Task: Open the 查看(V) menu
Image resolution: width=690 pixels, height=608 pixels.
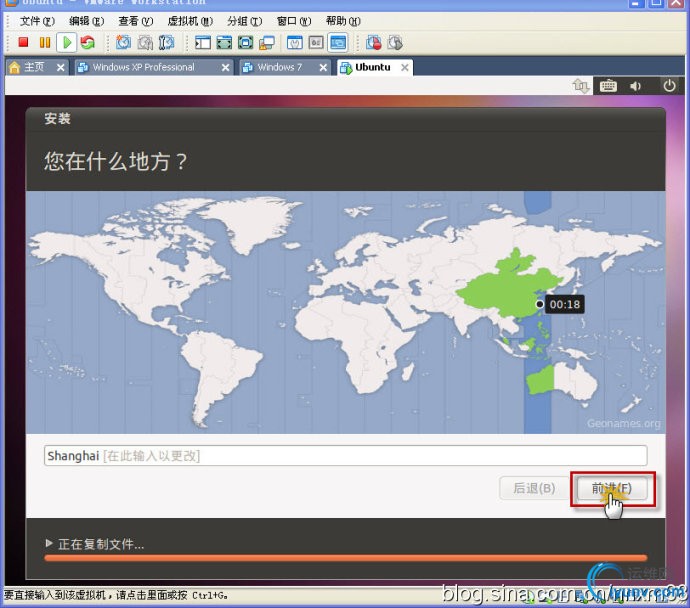Action: [136, 21]
